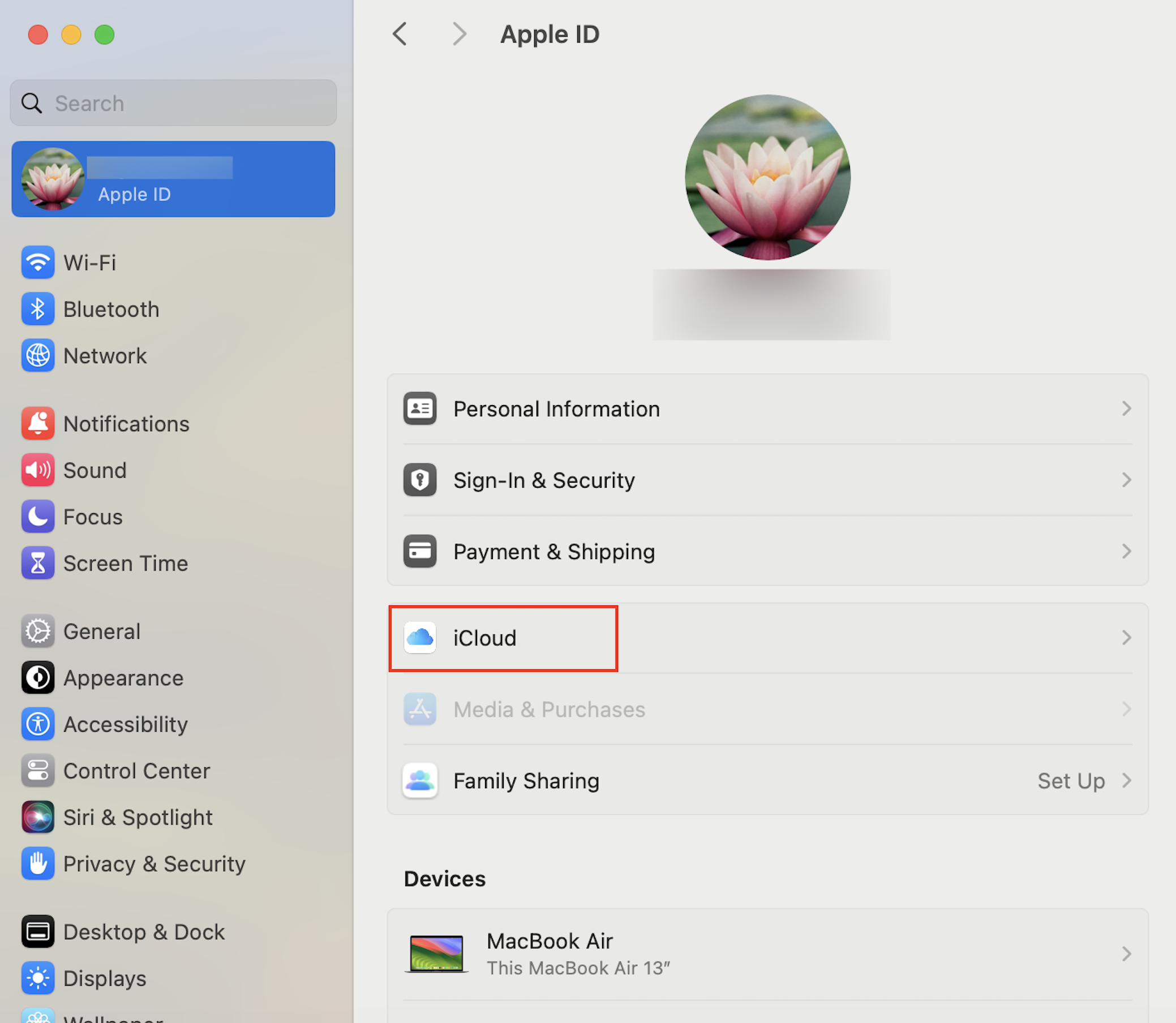Click Payment & Shipping card icon
This screenshot has height=1023, width=1176.
[420, 552]
